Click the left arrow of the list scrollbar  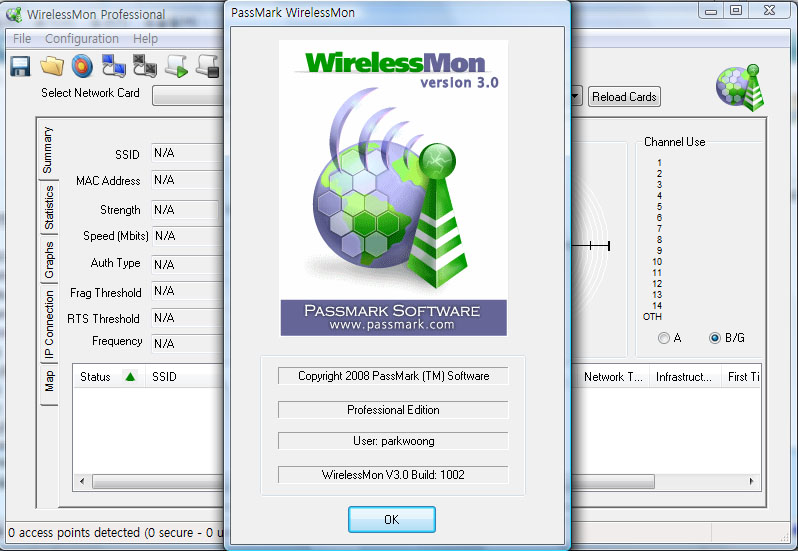[82, 481]
